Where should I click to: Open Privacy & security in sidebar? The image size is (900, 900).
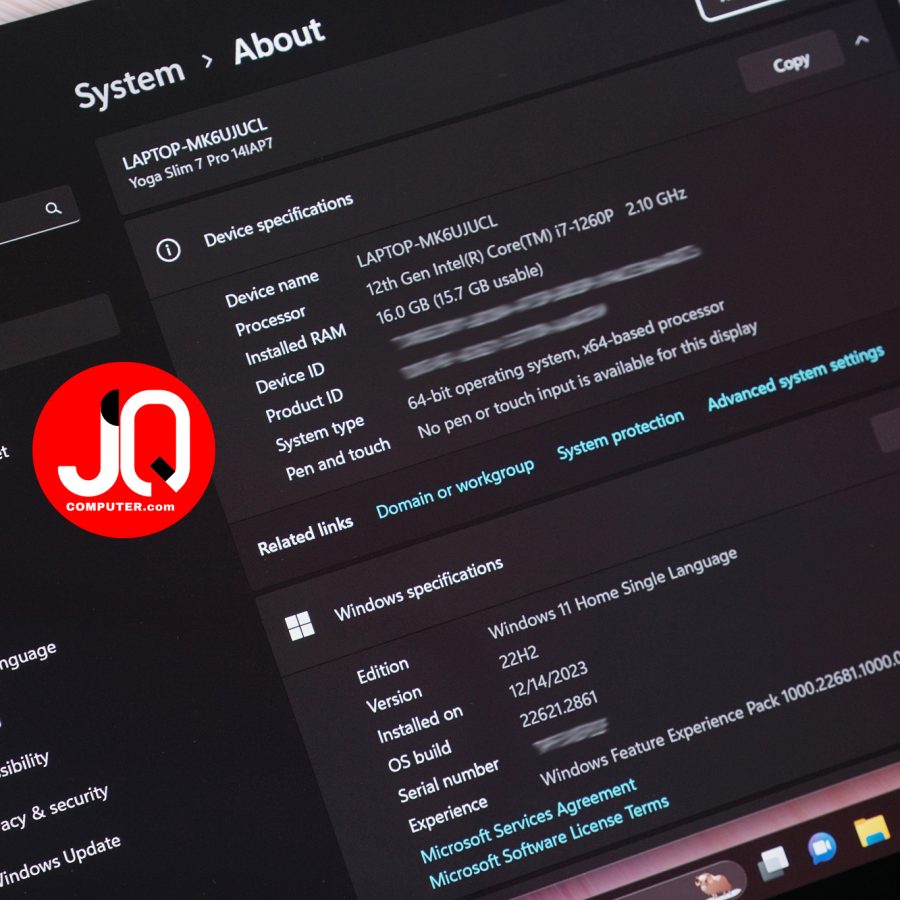point(53,809)
